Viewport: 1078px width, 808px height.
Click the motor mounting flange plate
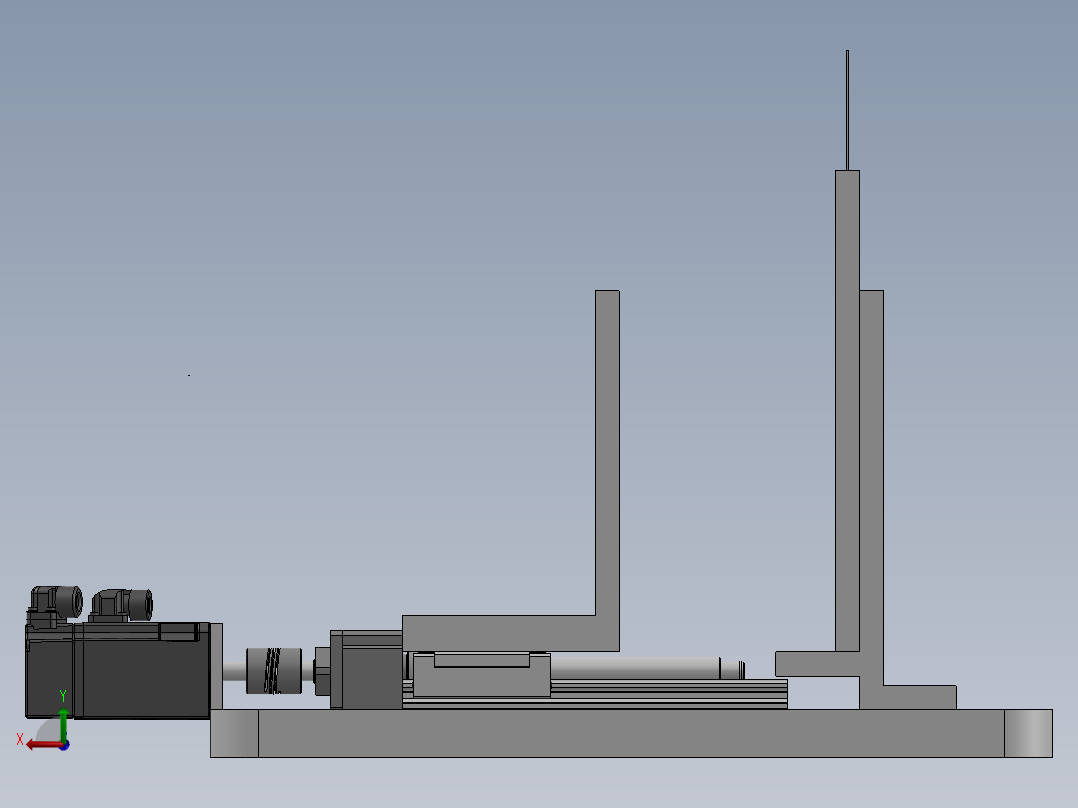tap(216, 666)
